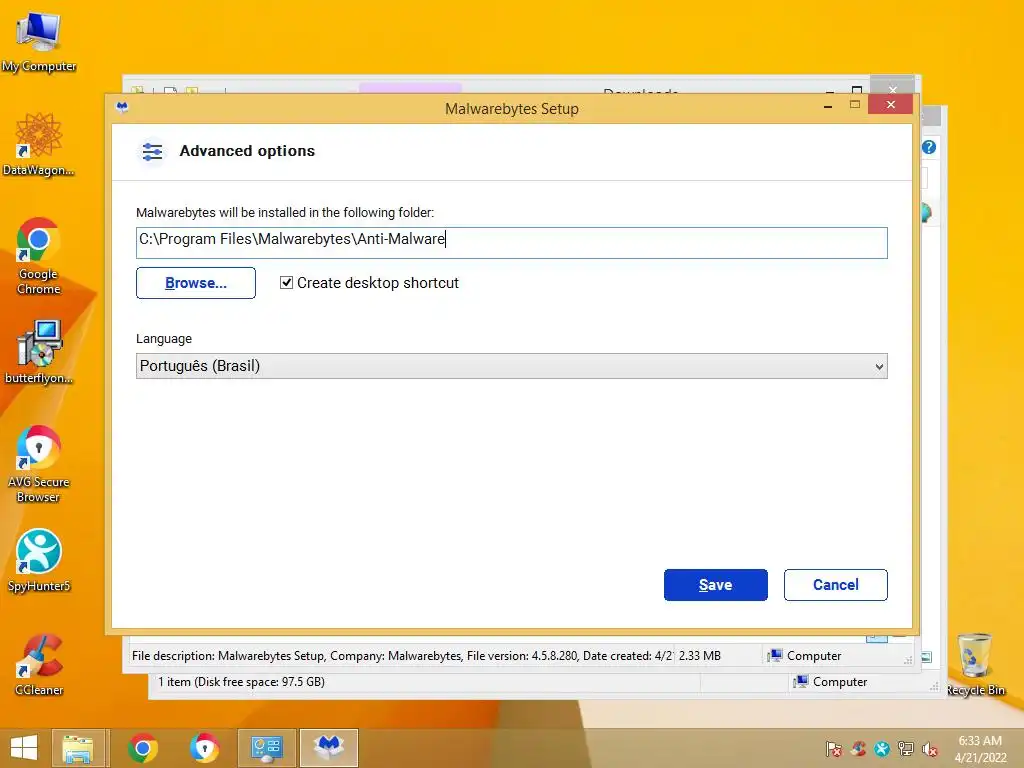Click the Malwarebytes logo in the title bar
The height and width of the screenshot is (768, 1024).
point(122,107)
